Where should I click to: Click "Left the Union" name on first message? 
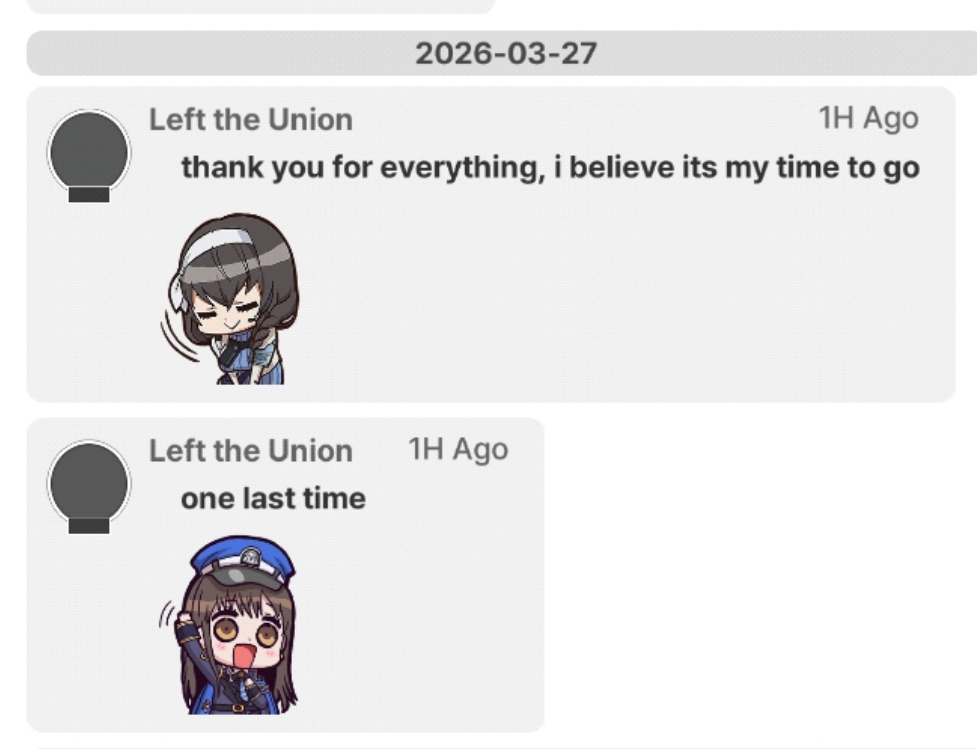(250, 120)
